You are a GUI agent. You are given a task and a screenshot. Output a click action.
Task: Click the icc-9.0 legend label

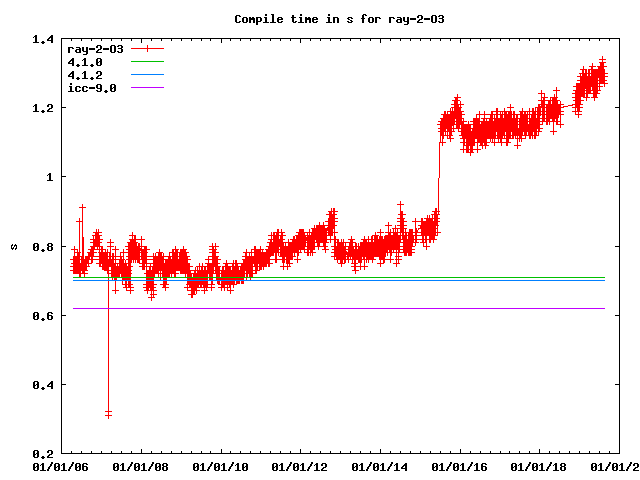point(91,88)
